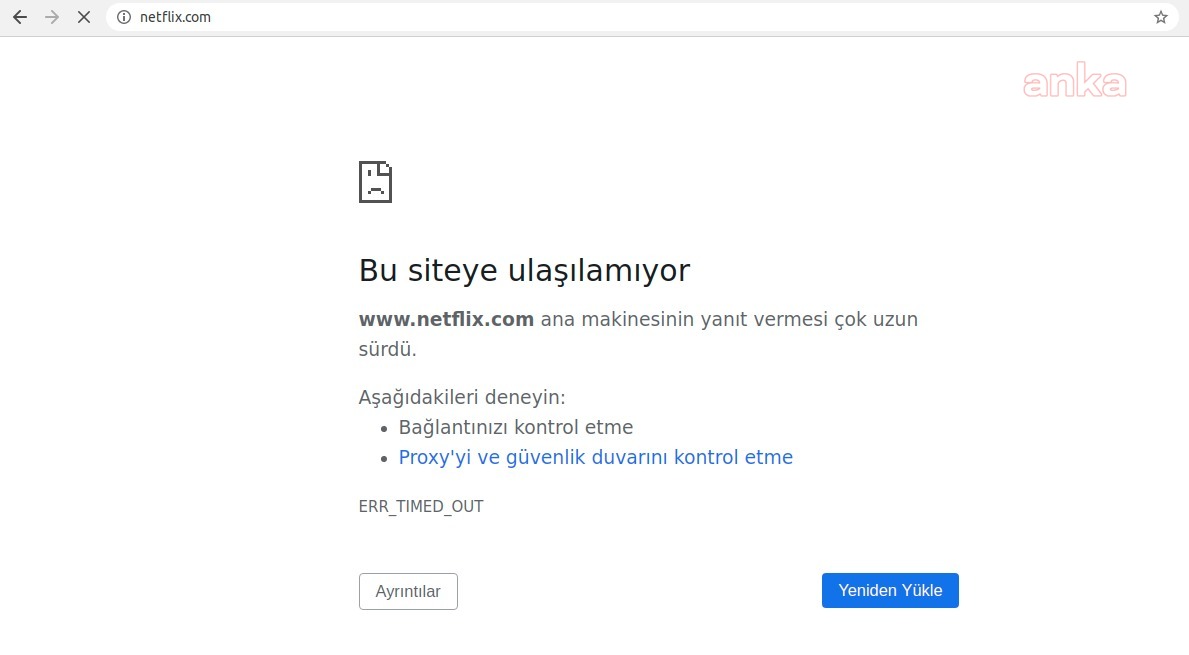This screenshot has height=655, width=1189.
Task: Click the heading Bu siteye ulaşılamıyor
Action: (x=524, y=270)
